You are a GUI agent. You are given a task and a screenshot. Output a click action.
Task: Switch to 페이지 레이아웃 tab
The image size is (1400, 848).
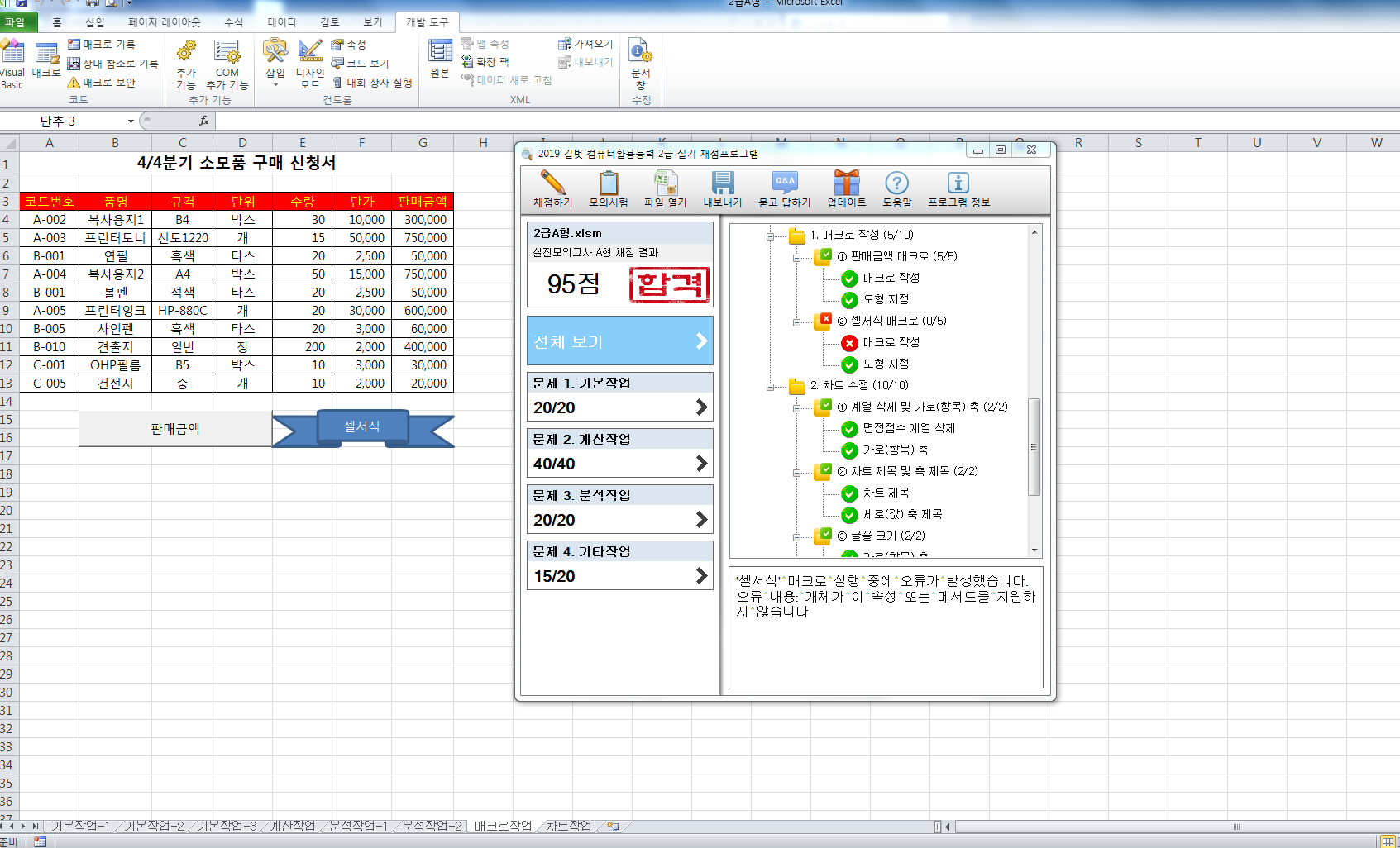point(165,22)
